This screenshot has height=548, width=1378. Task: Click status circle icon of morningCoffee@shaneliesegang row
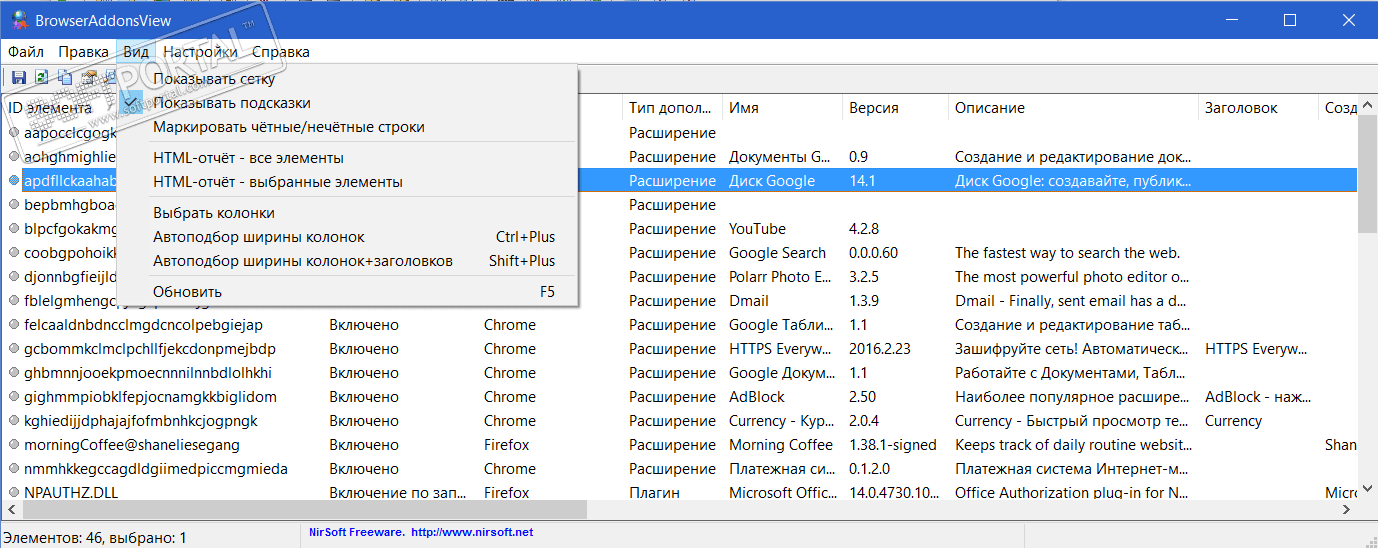14,445
